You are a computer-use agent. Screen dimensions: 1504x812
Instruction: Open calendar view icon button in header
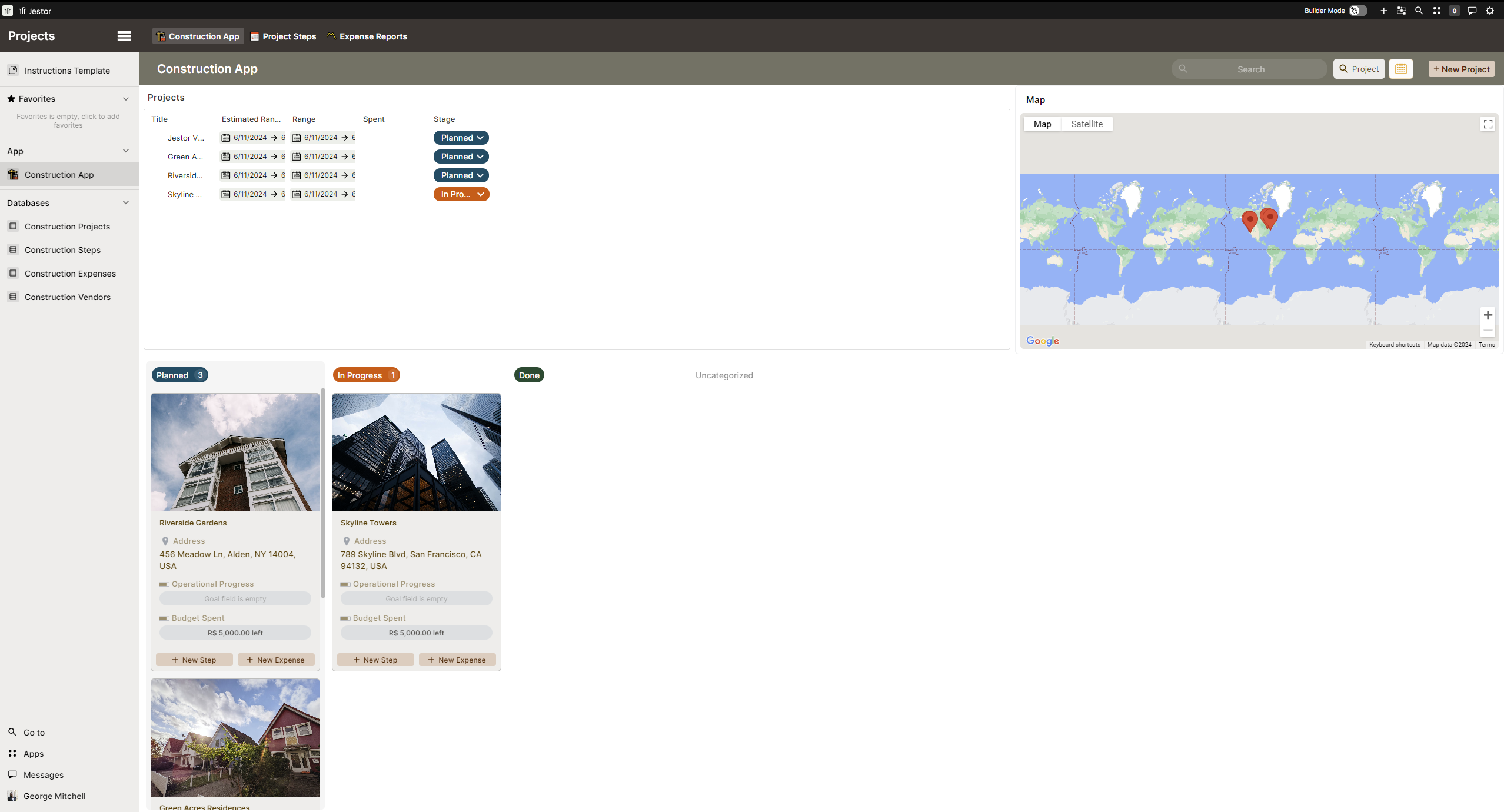point(1400,69)
